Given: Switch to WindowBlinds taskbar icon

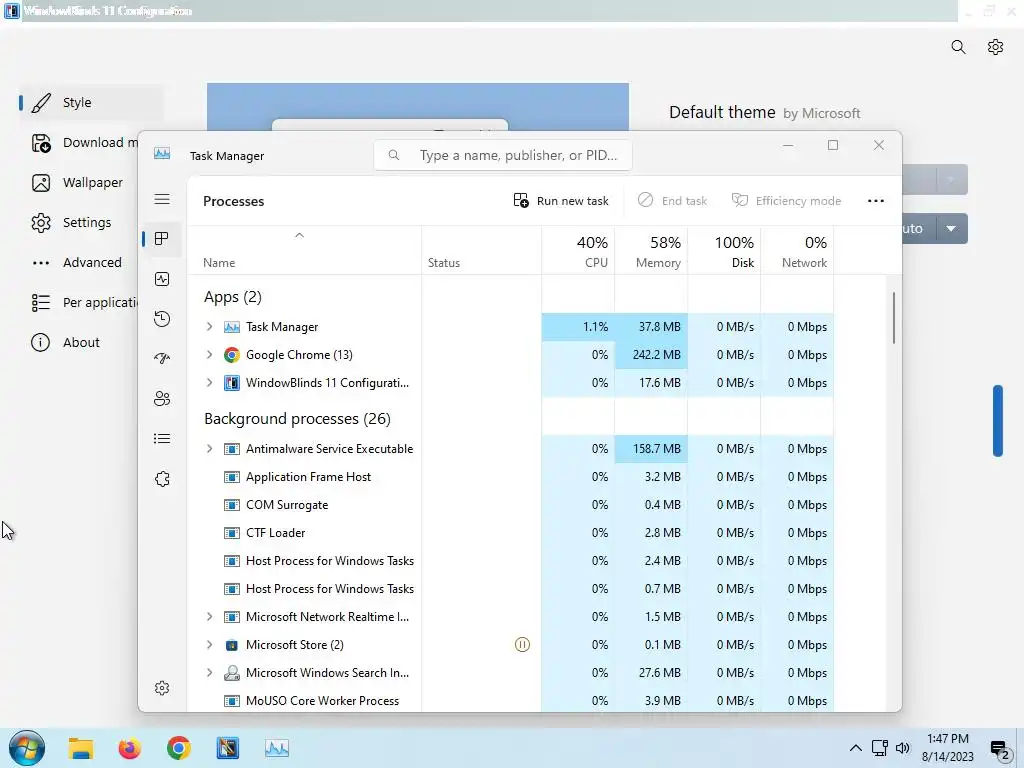Looking at the screenshot, I should tap(227, 748).
